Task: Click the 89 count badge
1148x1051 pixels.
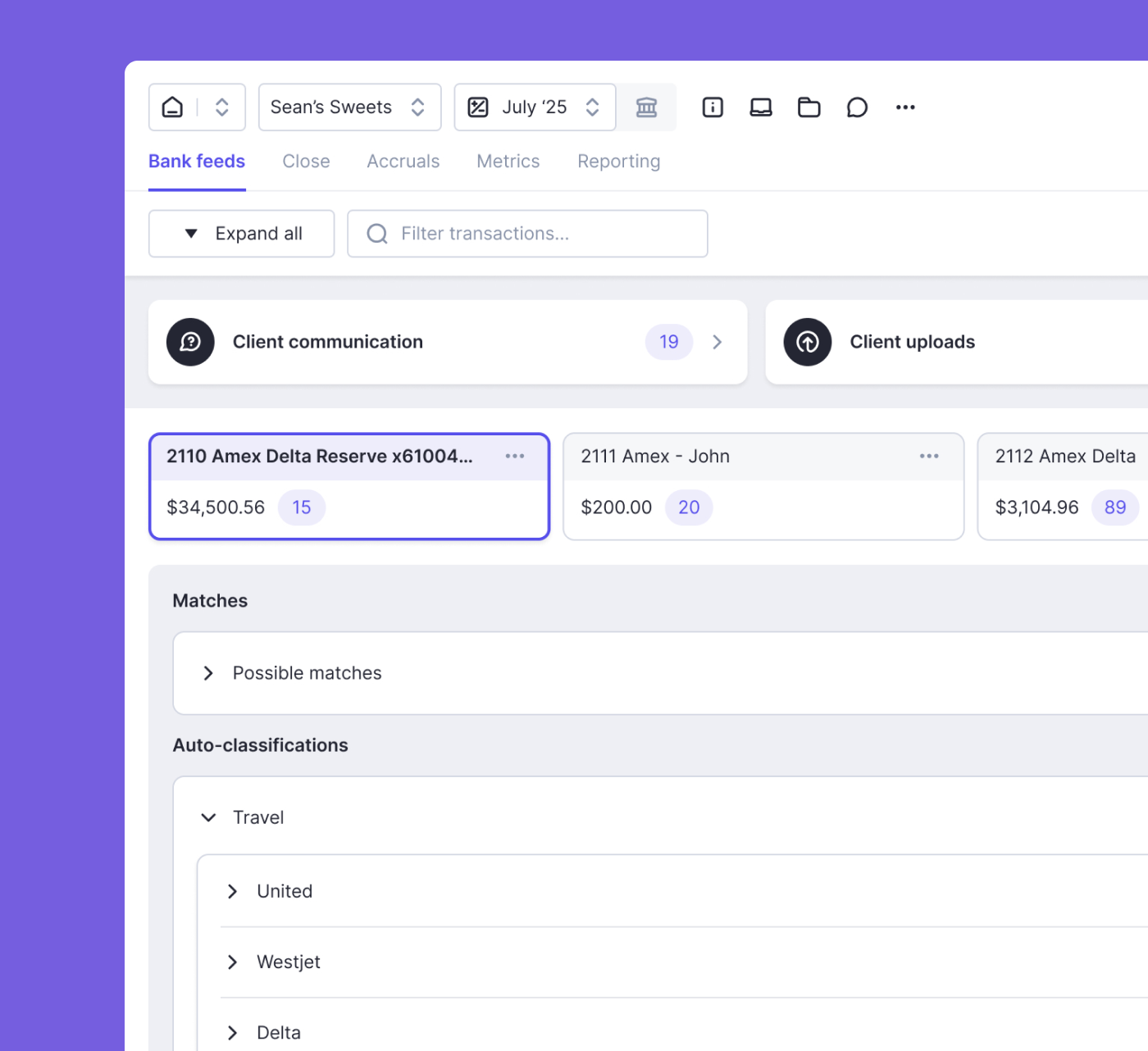Action: (x=1115, y=507)
